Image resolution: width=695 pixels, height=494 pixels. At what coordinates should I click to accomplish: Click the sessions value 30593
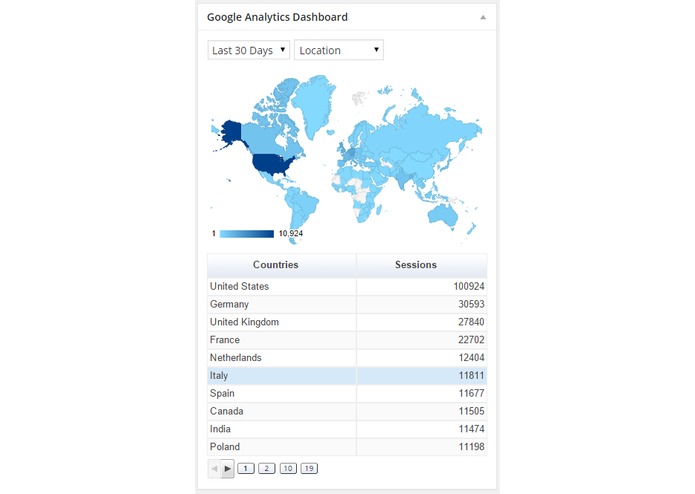pyautogui.click(x=471, y=304)
